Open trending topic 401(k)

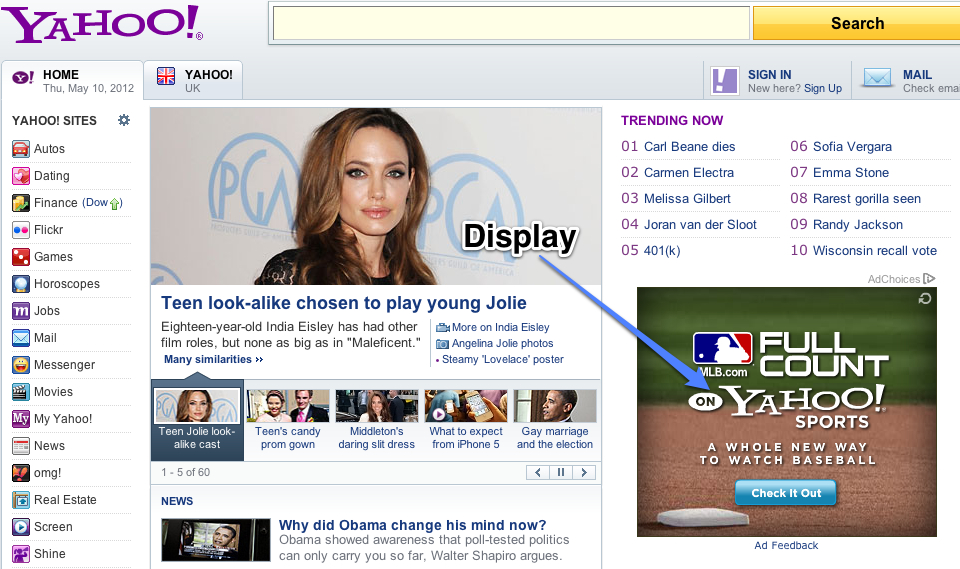(x=662, y=251)
